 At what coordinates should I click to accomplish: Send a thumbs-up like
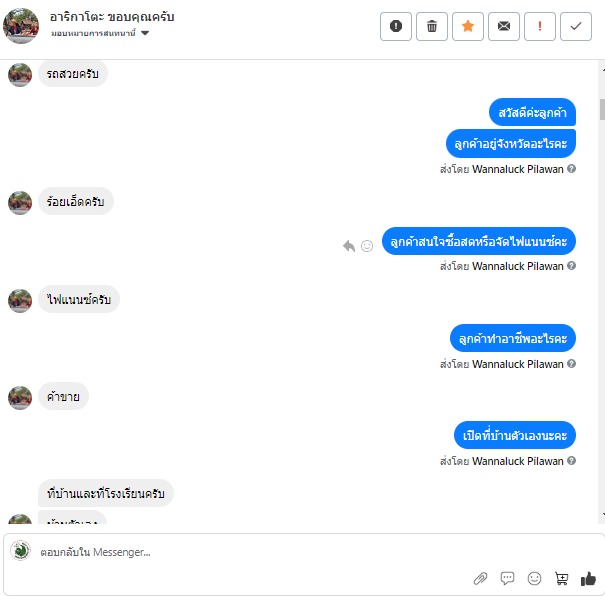[x=588, y=578]
